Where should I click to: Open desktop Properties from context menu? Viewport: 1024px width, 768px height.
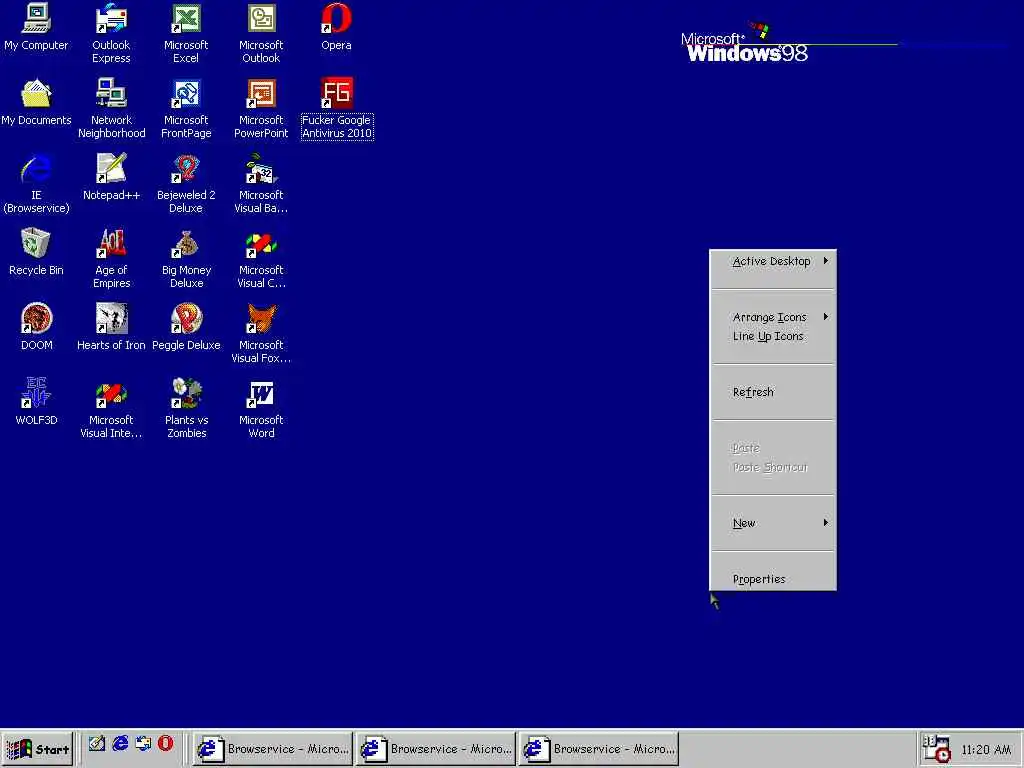click(773, 579)
